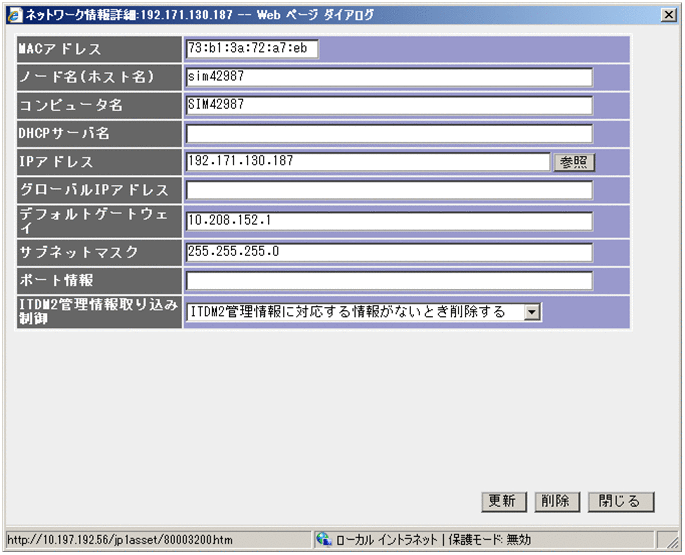Focus the ノード名(ホスト名) field with sim42987

click(x=389, y=77)
